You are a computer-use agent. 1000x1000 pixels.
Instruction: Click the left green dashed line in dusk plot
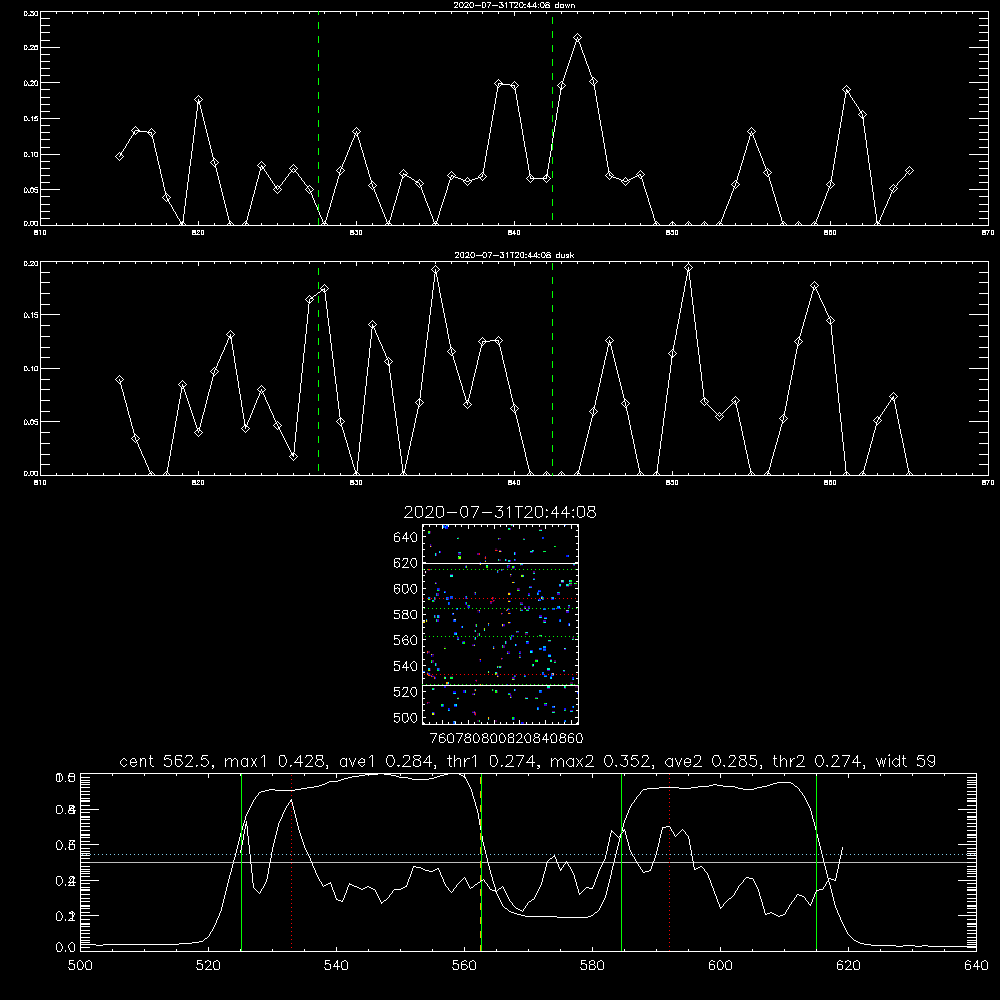click(318, 369)
